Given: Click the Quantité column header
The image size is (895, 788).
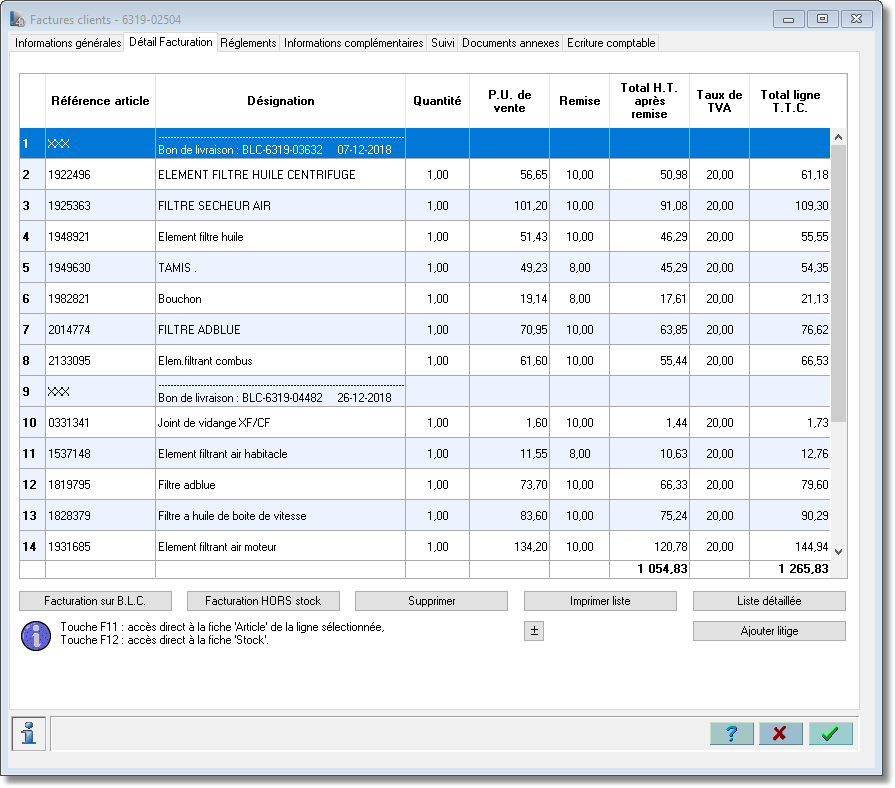Looking at the screenshot, I should point(437,101).
